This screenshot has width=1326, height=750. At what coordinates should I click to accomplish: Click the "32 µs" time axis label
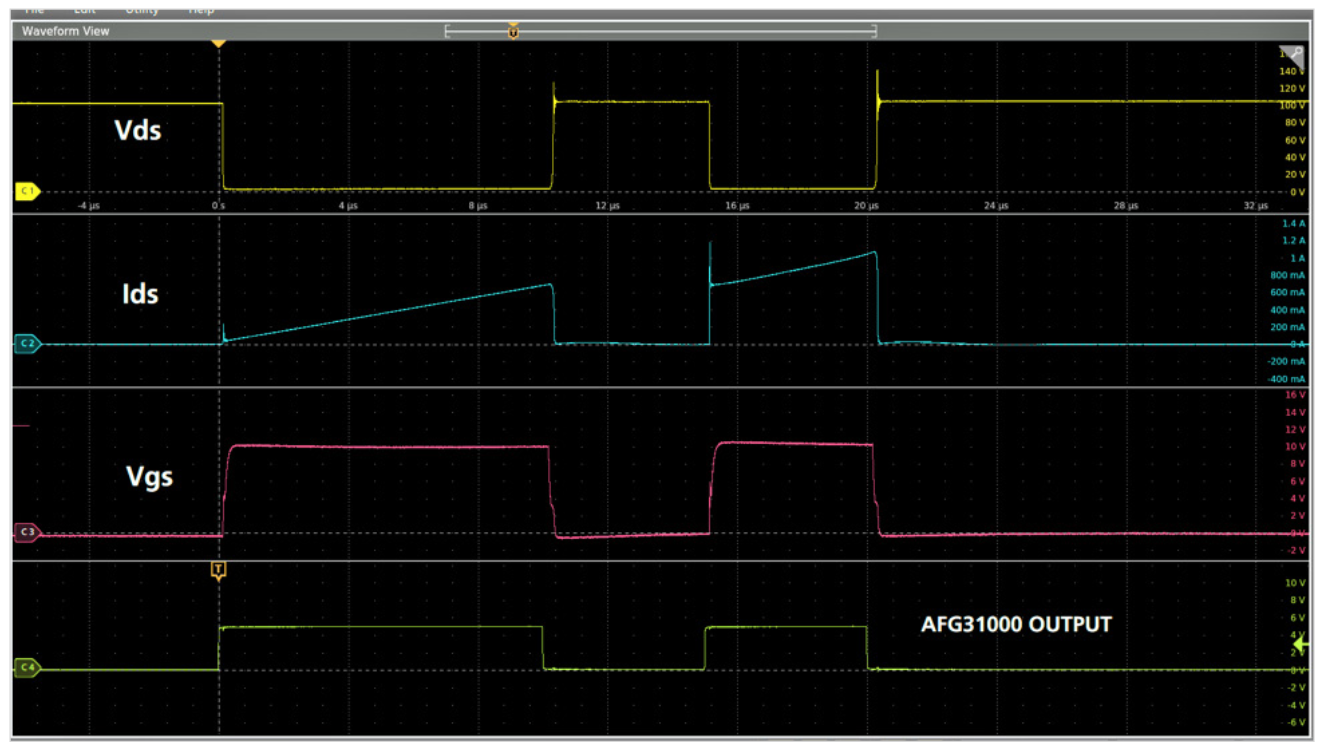click(1256, 206)
